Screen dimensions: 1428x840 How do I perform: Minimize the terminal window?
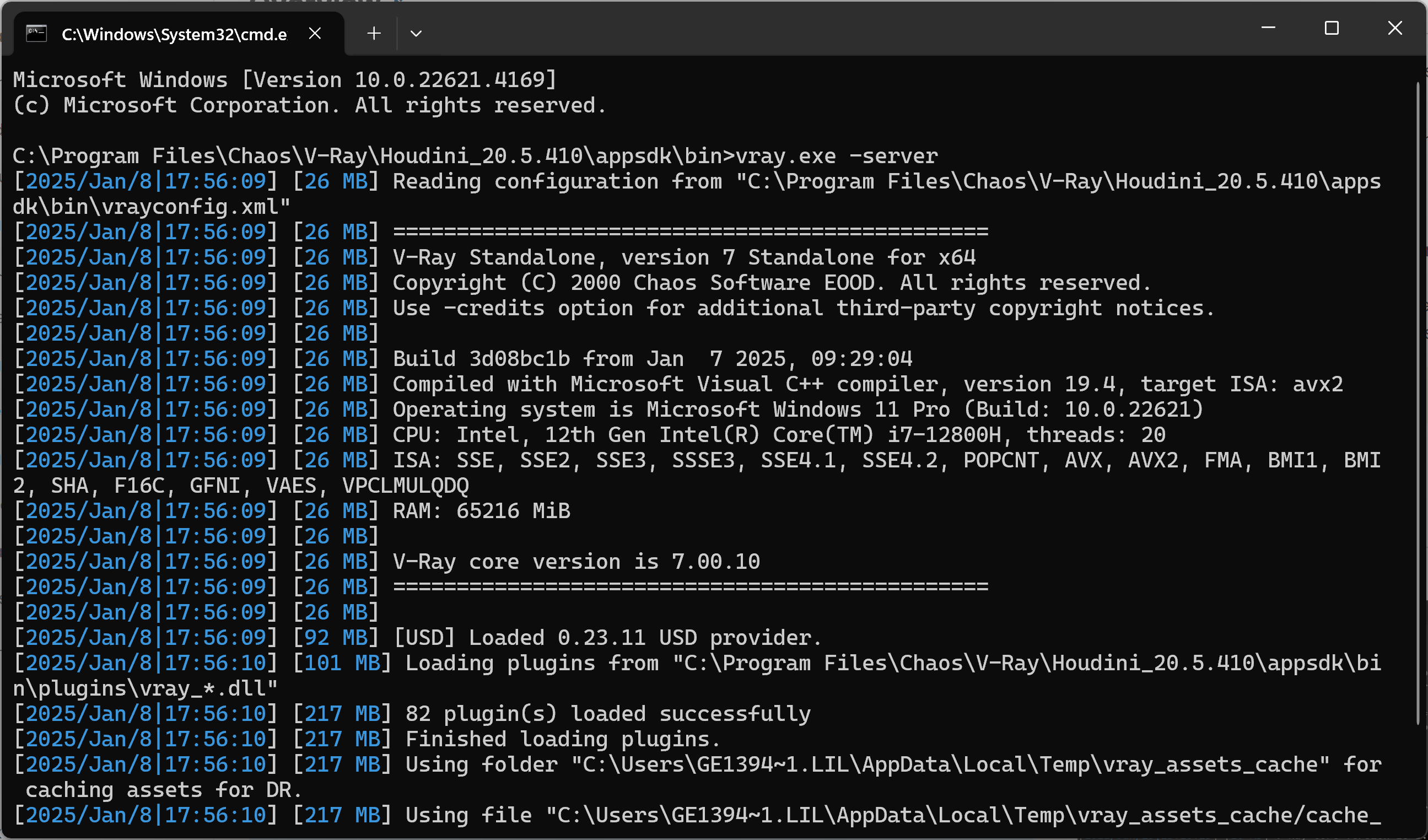[x=1268, y=28]
